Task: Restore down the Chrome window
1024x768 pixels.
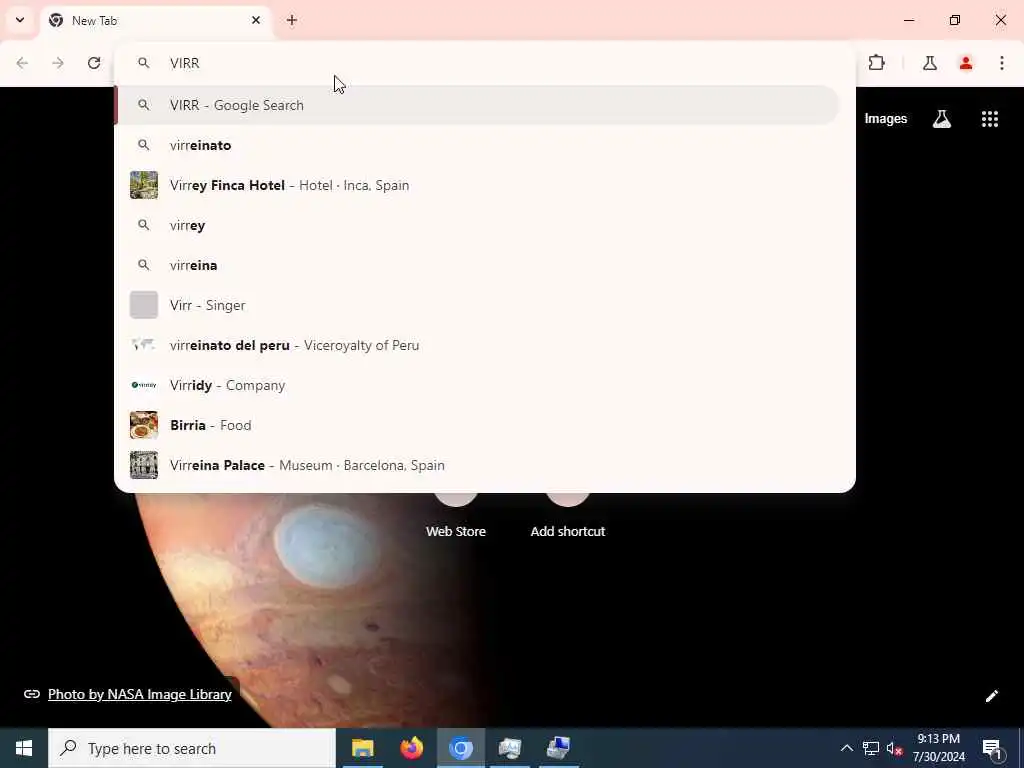Action: coord(955,20)
